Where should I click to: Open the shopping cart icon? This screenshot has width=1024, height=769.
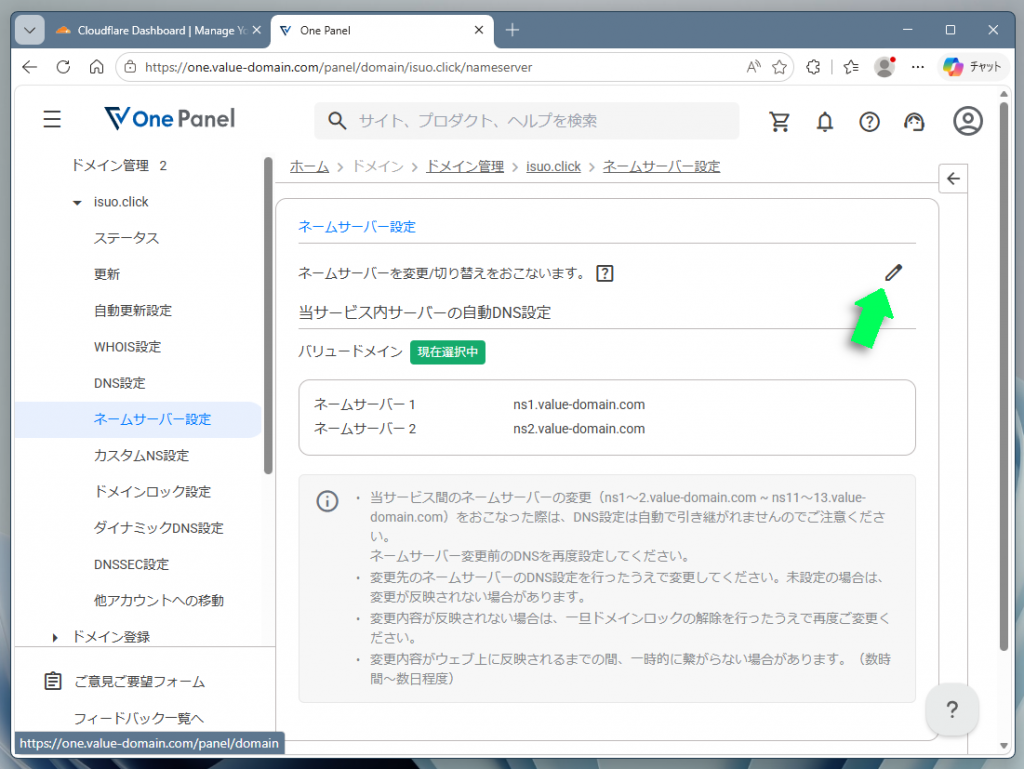(779, 121)
